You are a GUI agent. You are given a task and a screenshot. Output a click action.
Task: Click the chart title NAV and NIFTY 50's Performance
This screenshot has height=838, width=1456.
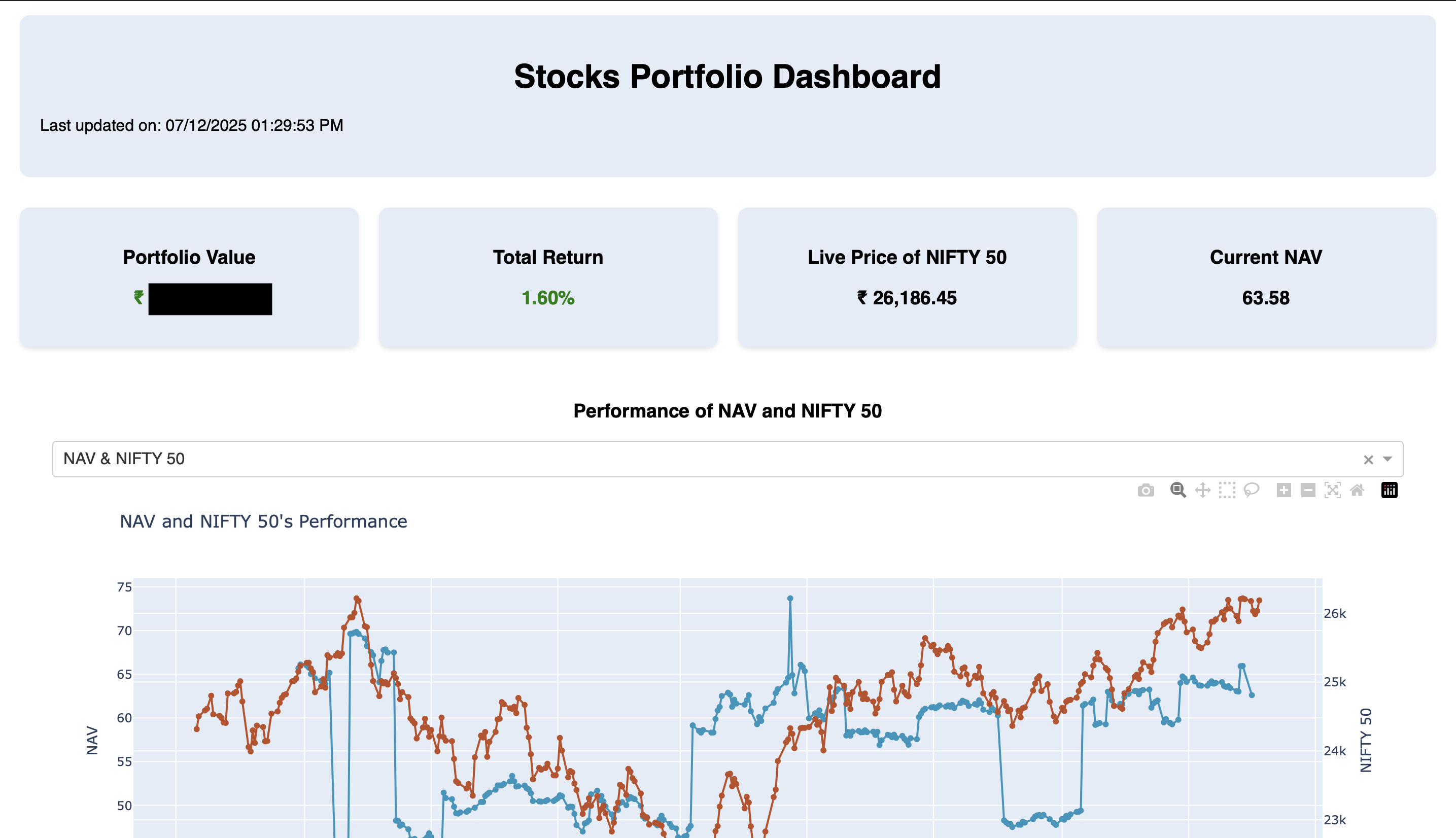coord(263,521)
